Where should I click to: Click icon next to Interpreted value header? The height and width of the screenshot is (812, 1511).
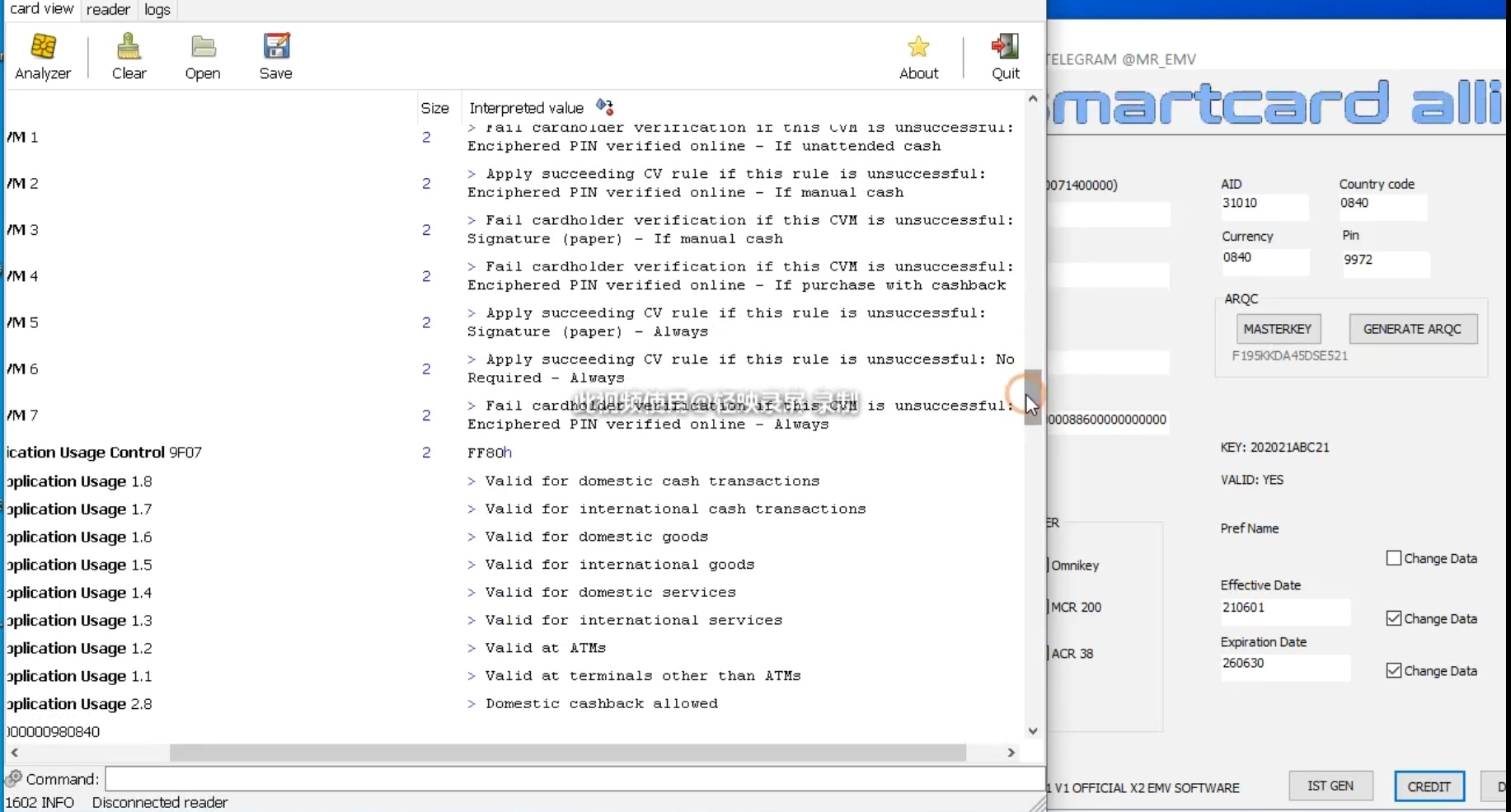pos(604,107)
